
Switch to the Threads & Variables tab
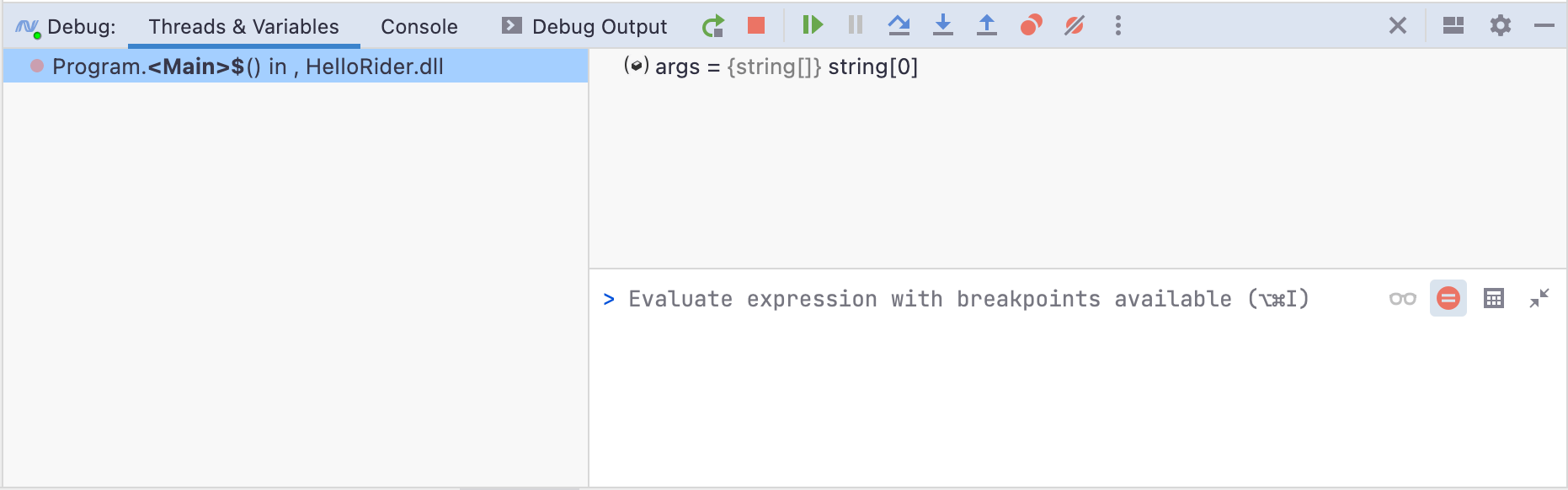pyautogui.click(x=243, y=27)
